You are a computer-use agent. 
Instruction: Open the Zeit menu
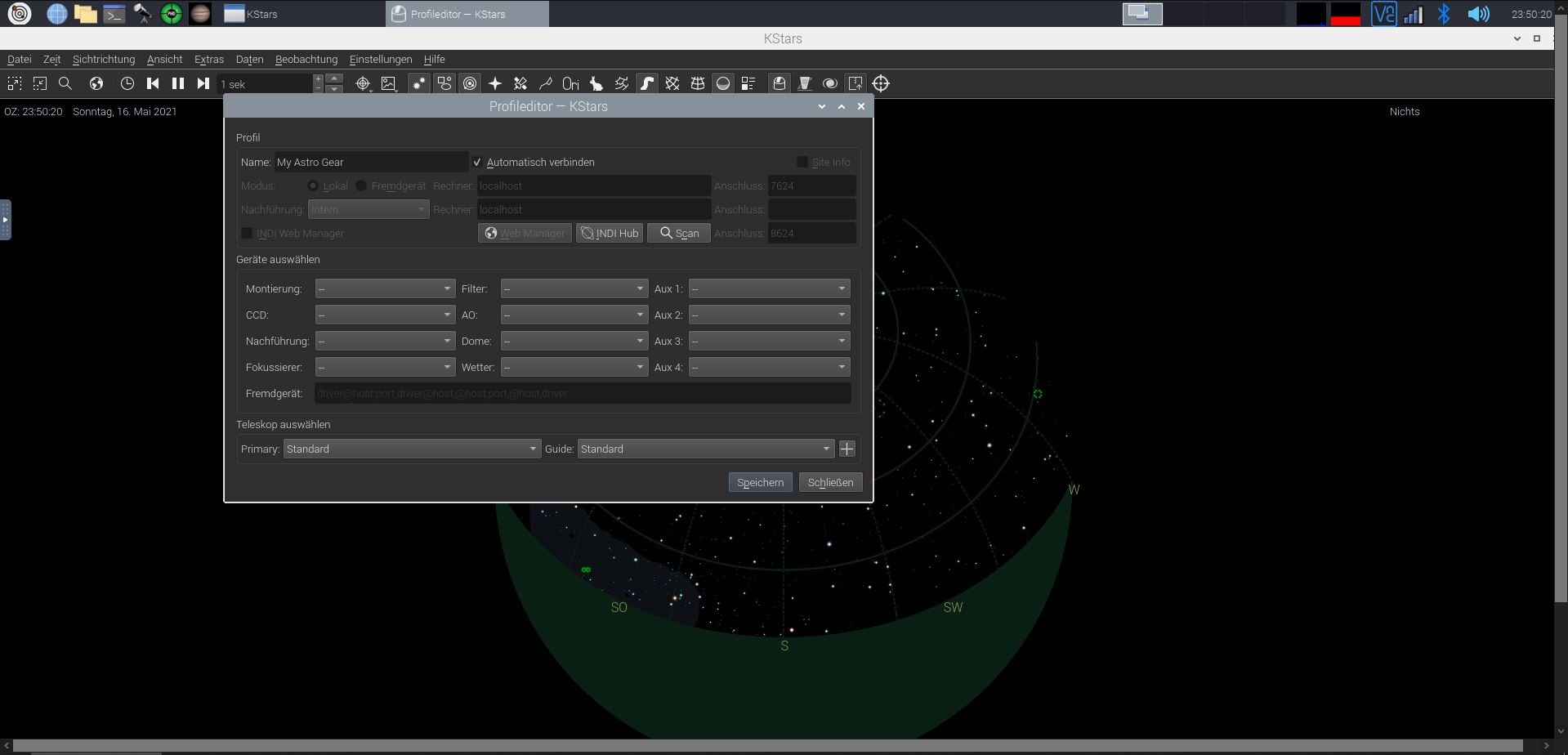(x=51, y=59)
